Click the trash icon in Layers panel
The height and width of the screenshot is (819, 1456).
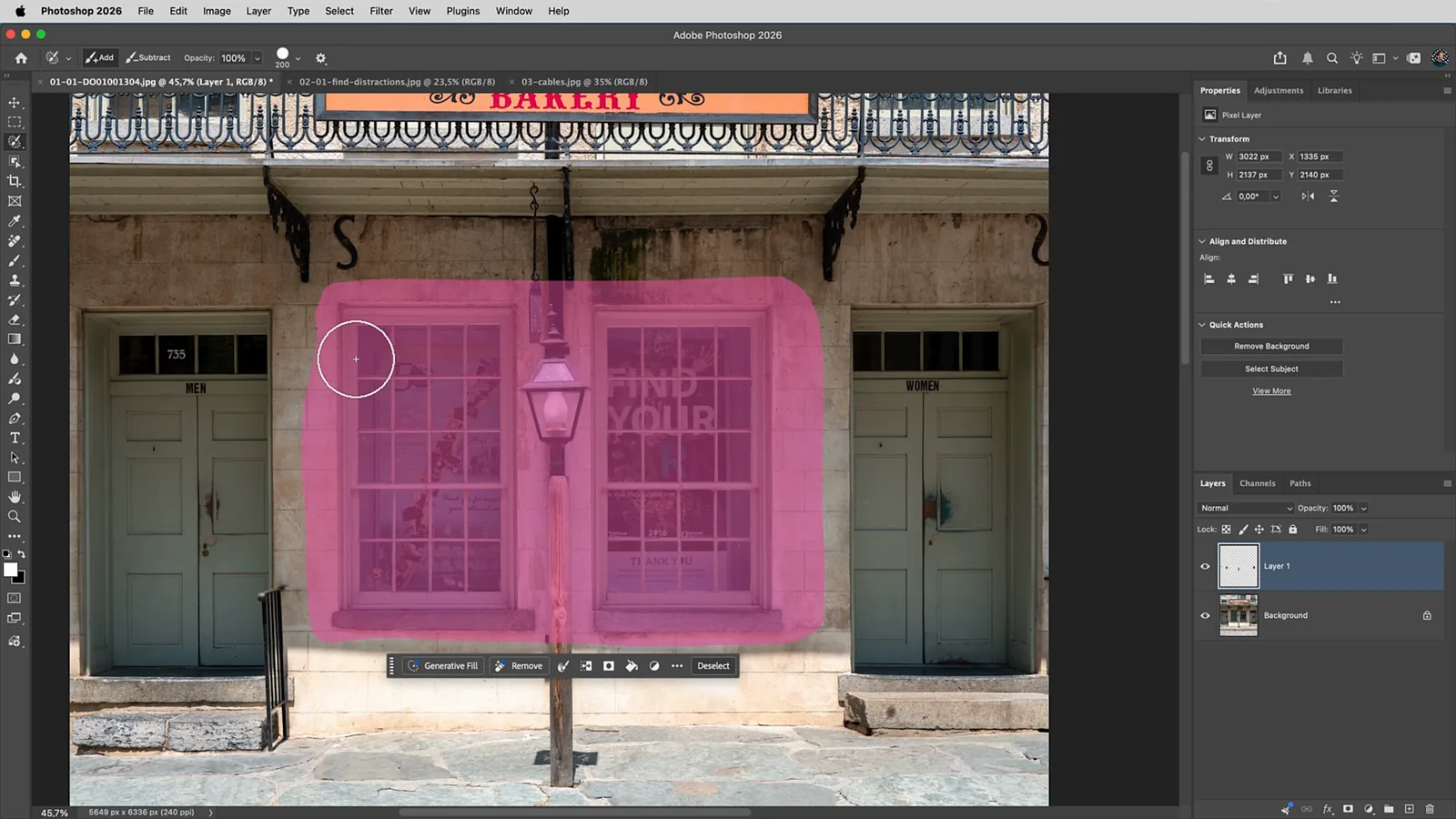1430,809
